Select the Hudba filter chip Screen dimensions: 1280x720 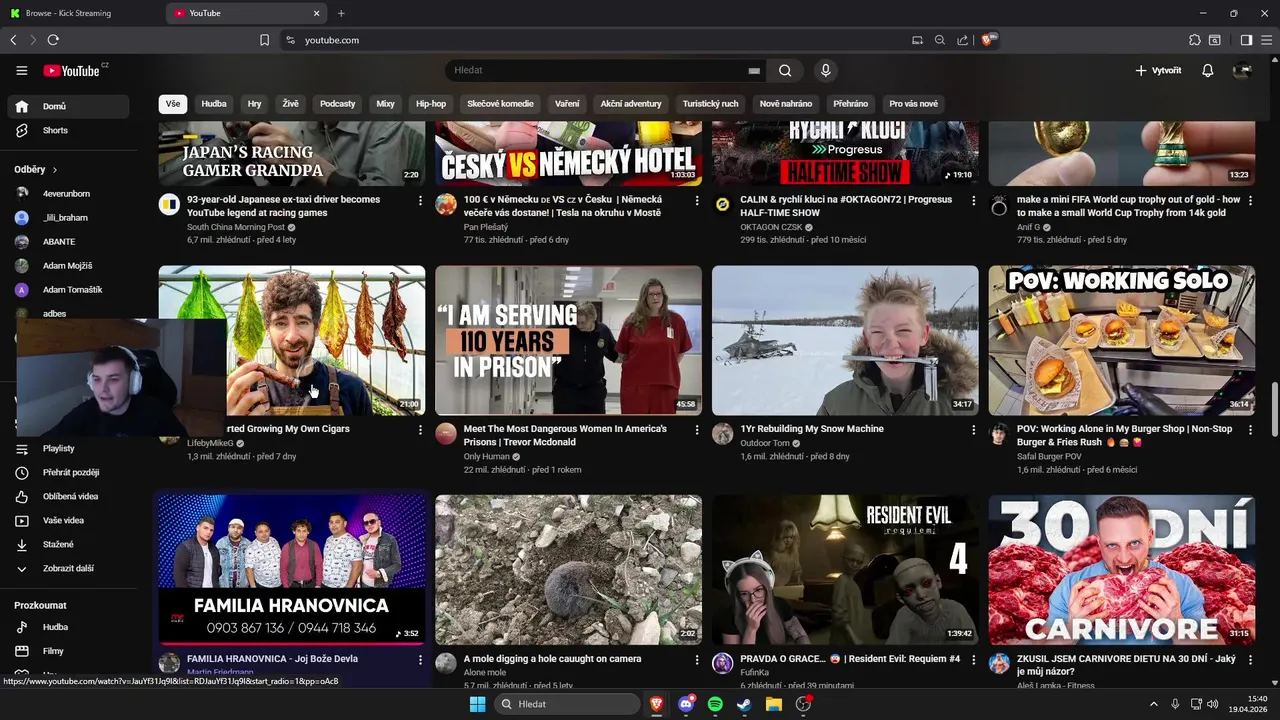point(214,104)
